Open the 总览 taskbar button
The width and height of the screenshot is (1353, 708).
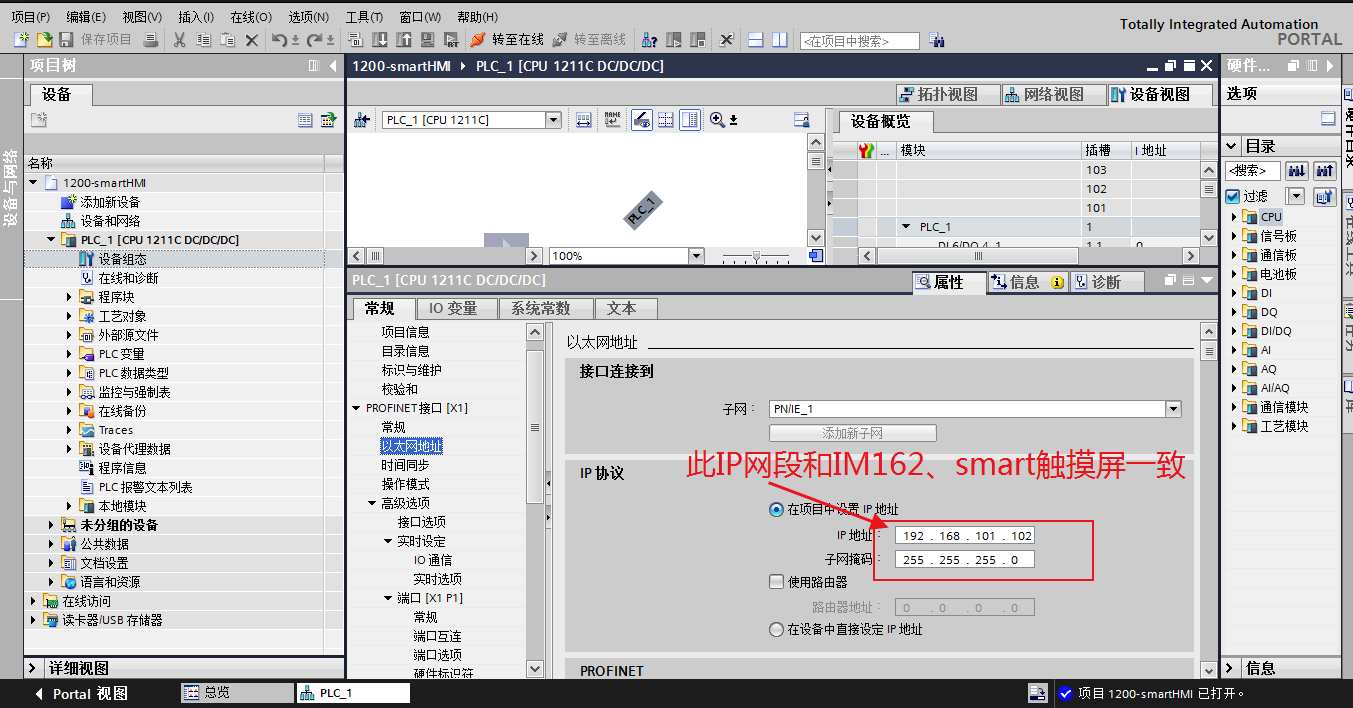tap(236, 693)
